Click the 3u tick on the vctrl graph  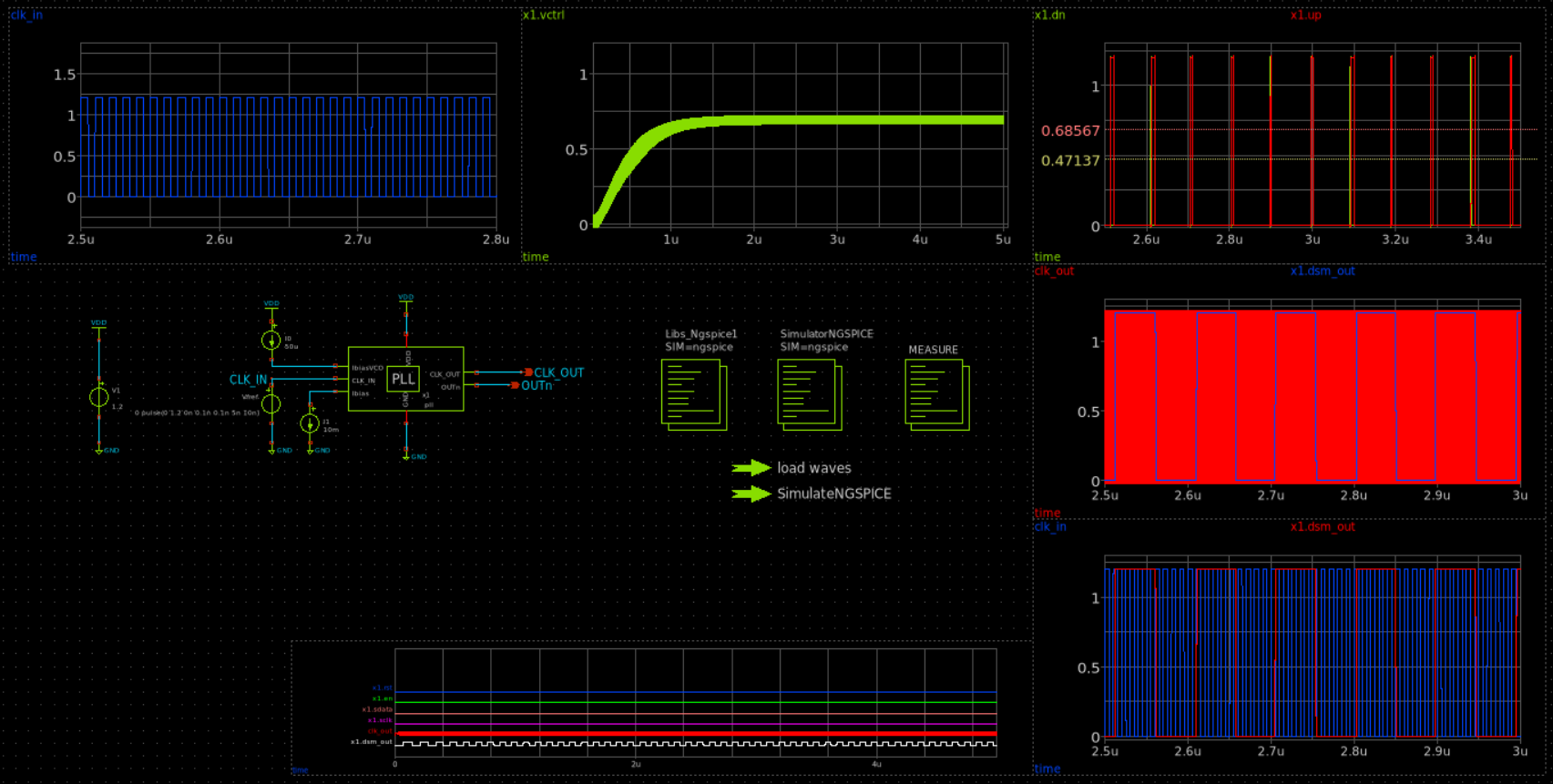click(x=837, y=239)
